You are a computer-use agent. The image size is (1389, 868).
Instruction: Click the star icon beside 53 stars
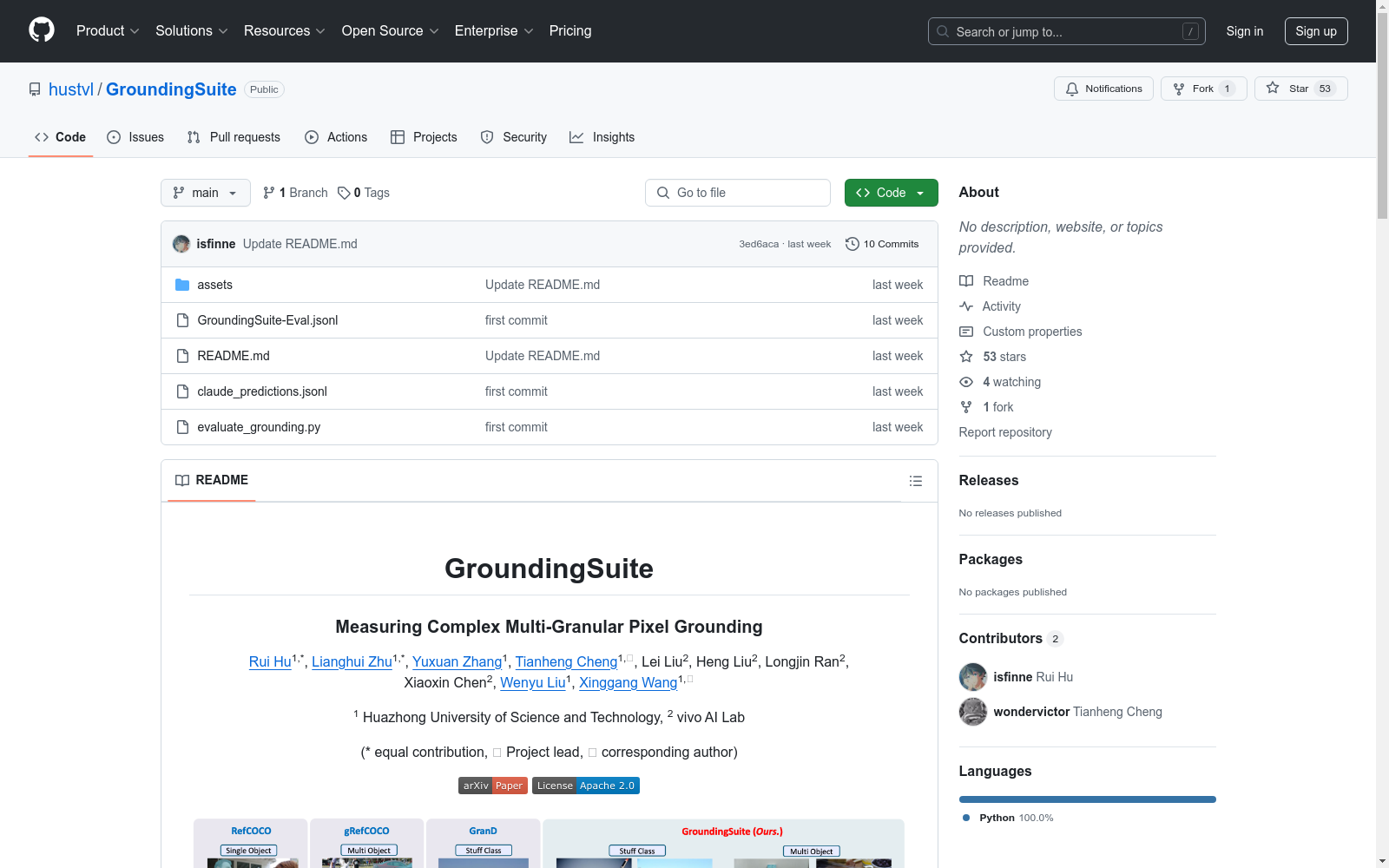[966, 357]
